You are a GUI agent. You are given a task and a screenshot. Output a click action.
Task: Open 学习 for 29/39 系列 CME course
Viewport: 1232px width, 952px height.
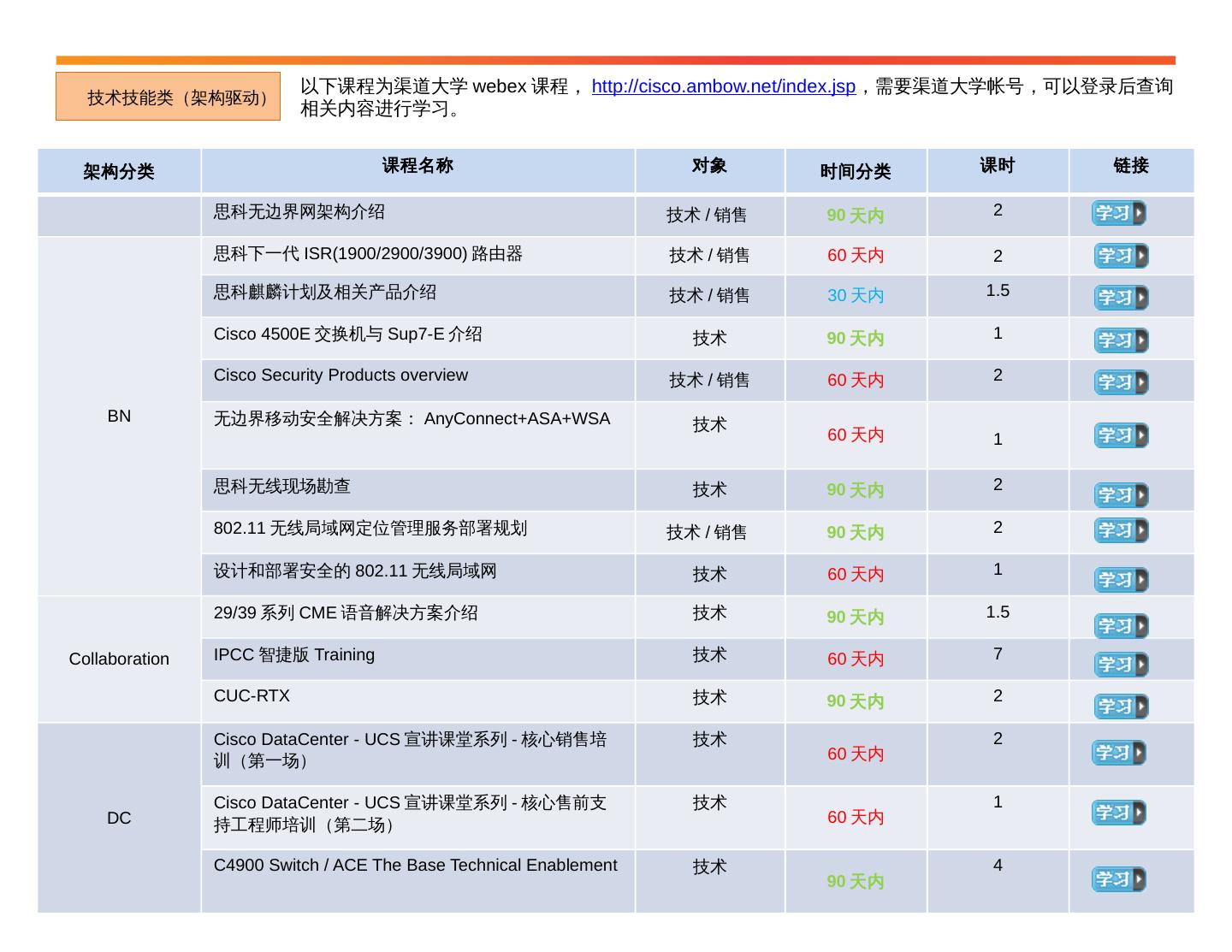coord(1121,626)
